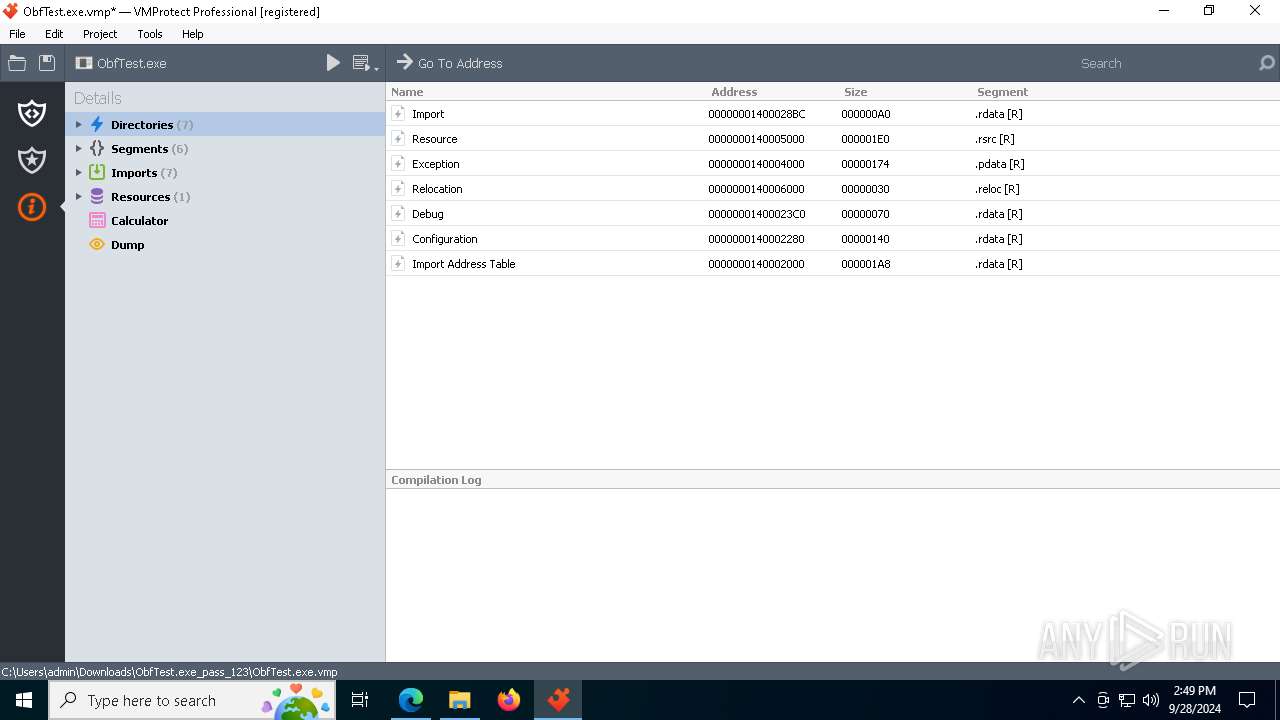Click the icon beside Configuration row

[x=398, y=239]
